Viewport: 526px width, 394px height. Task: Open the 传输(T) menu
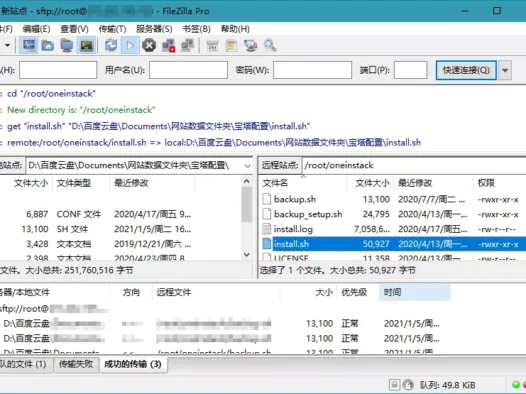[112, 29]
